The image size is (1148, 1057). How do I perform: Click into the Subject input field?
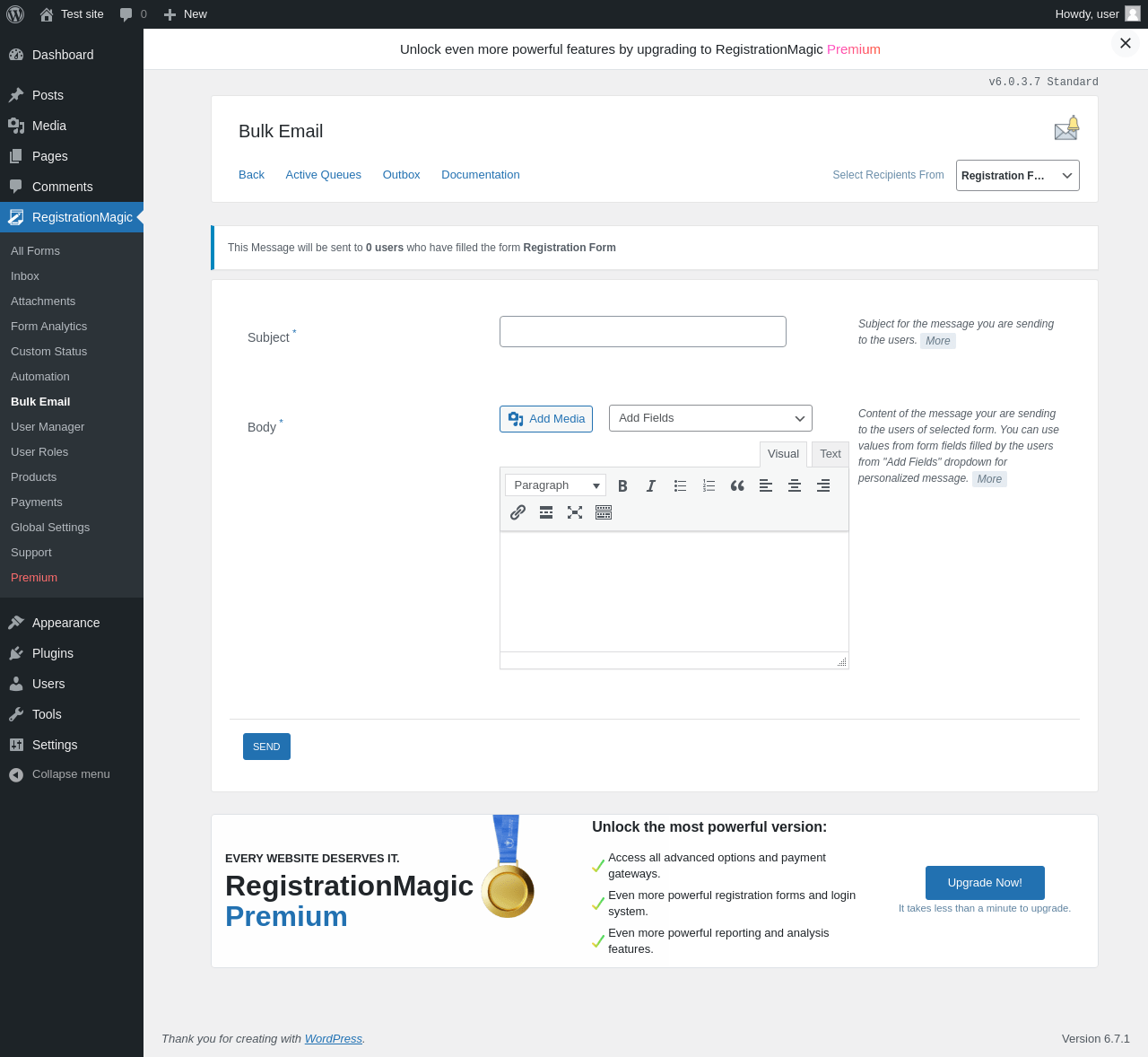643,331
